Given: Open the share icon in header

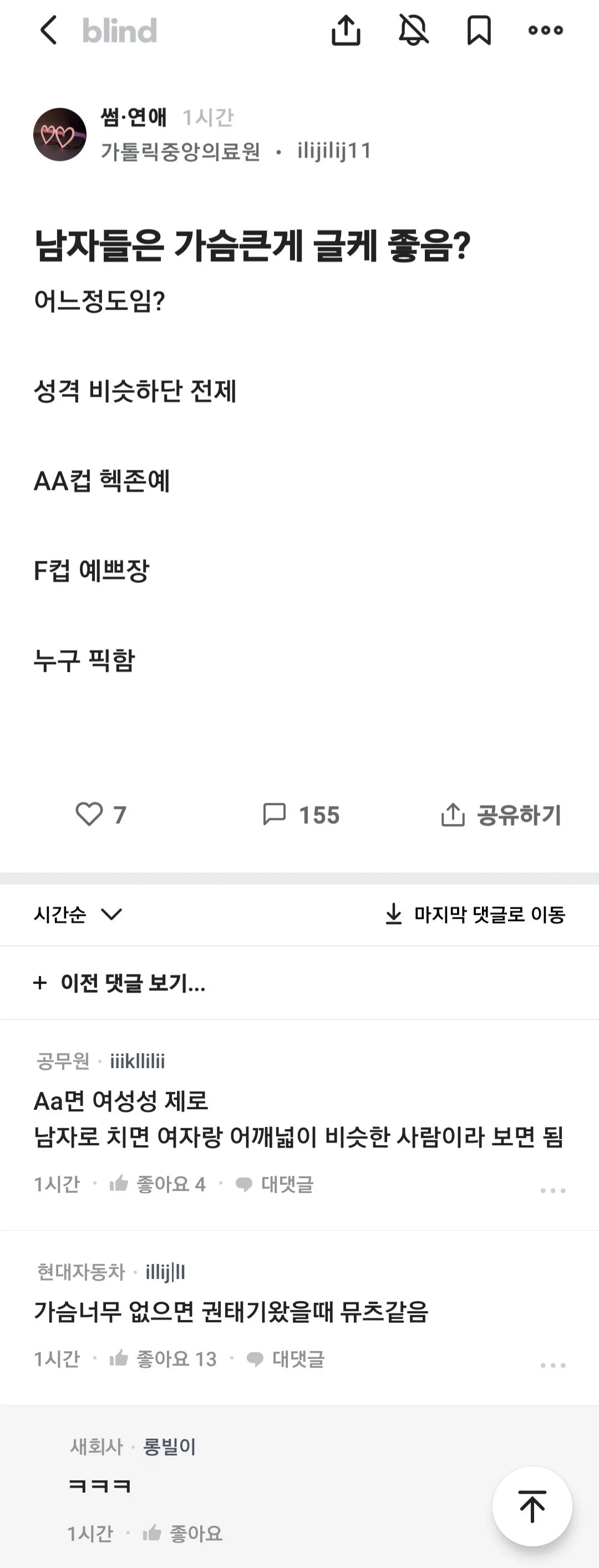Looking at the screenshot, I should (x=346, y=31).
